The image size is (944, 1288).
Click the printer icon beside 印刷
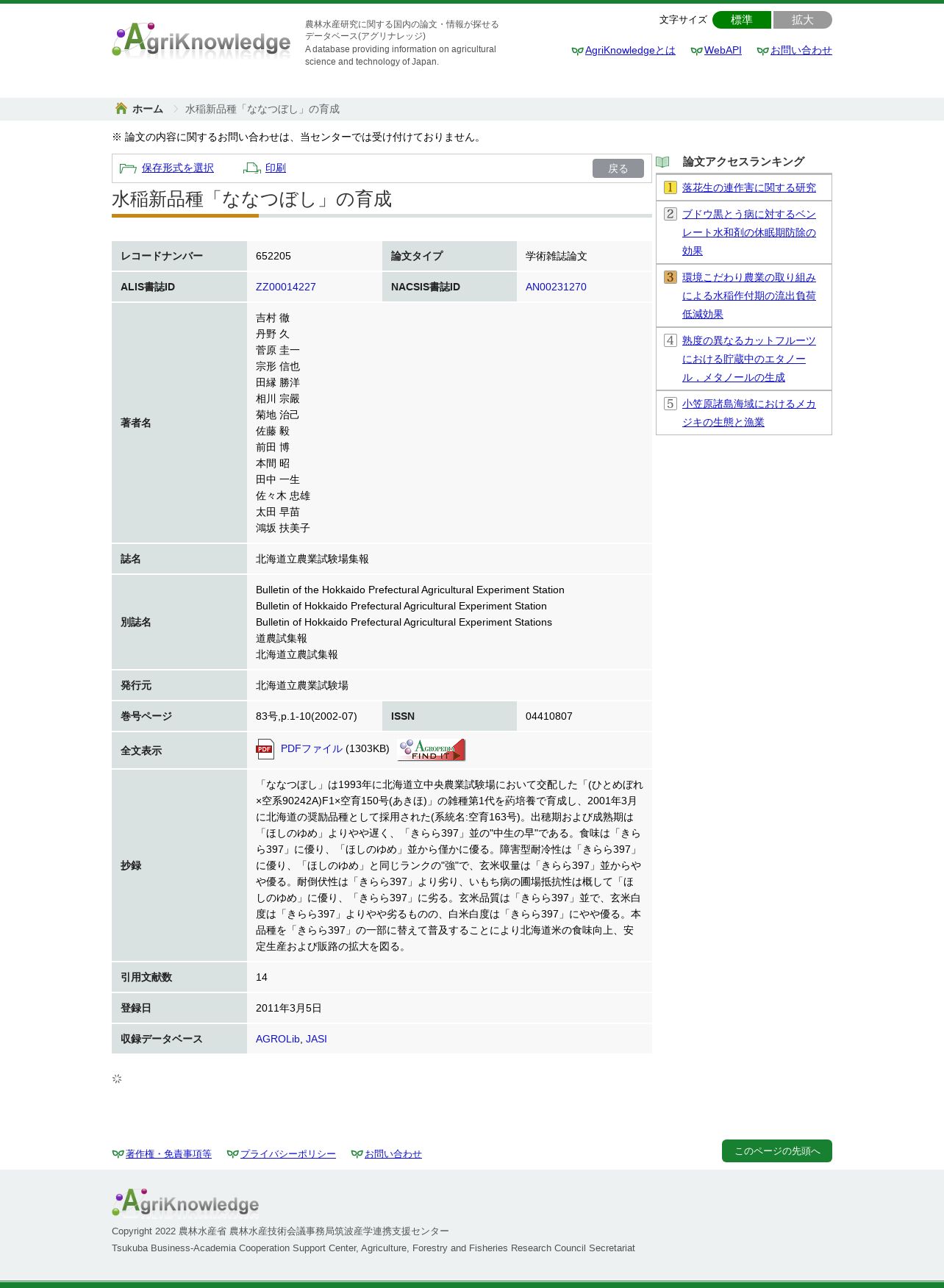[x=252, y=168]
